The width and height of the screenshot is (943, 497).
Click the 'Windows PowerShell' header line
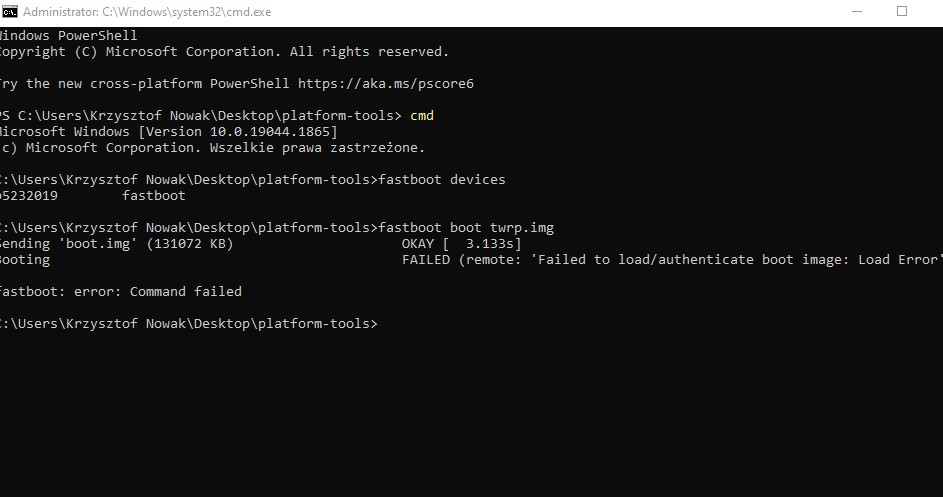click(68, 36)
